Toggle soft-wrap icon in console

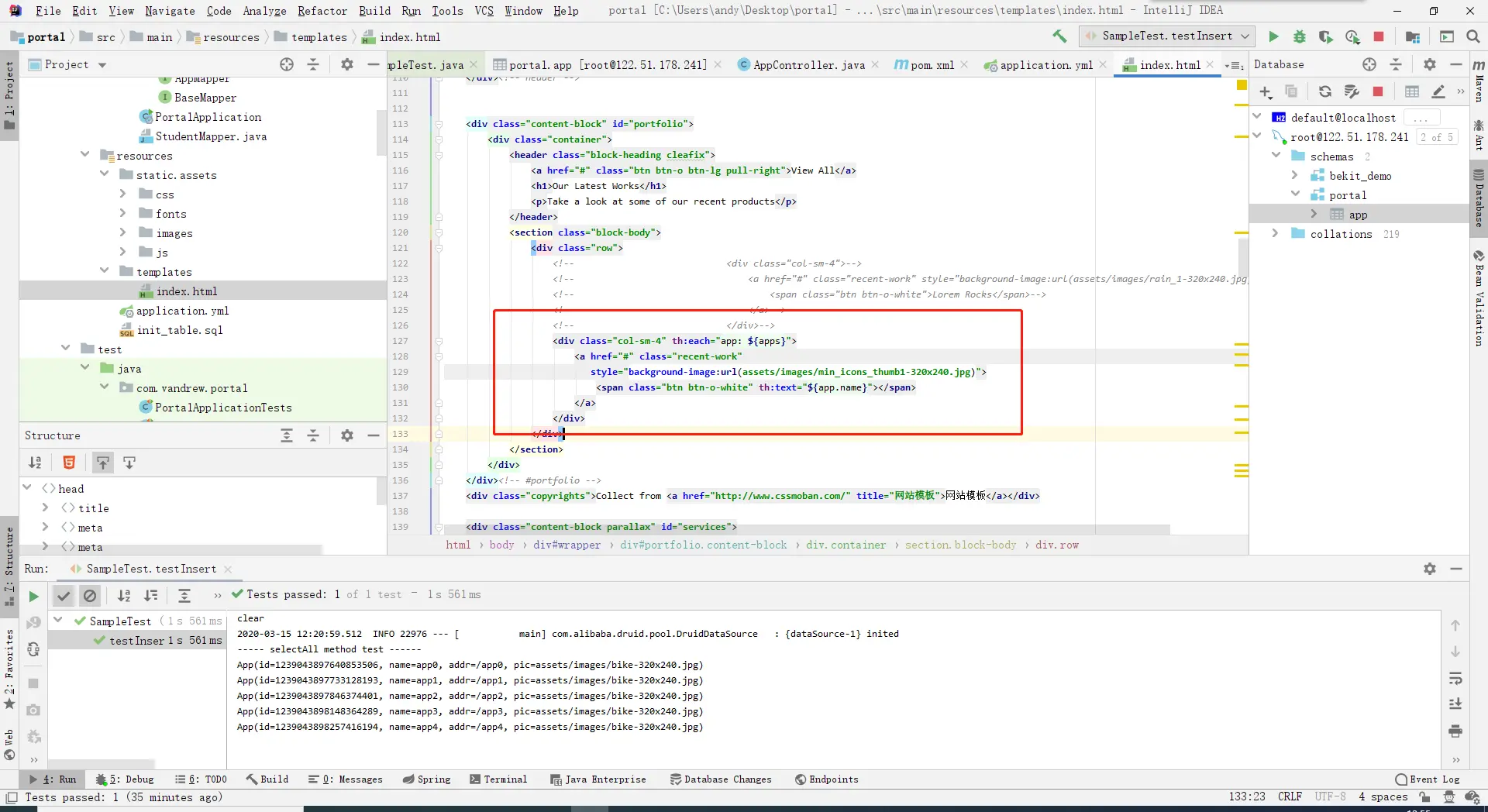[1455, 678]
